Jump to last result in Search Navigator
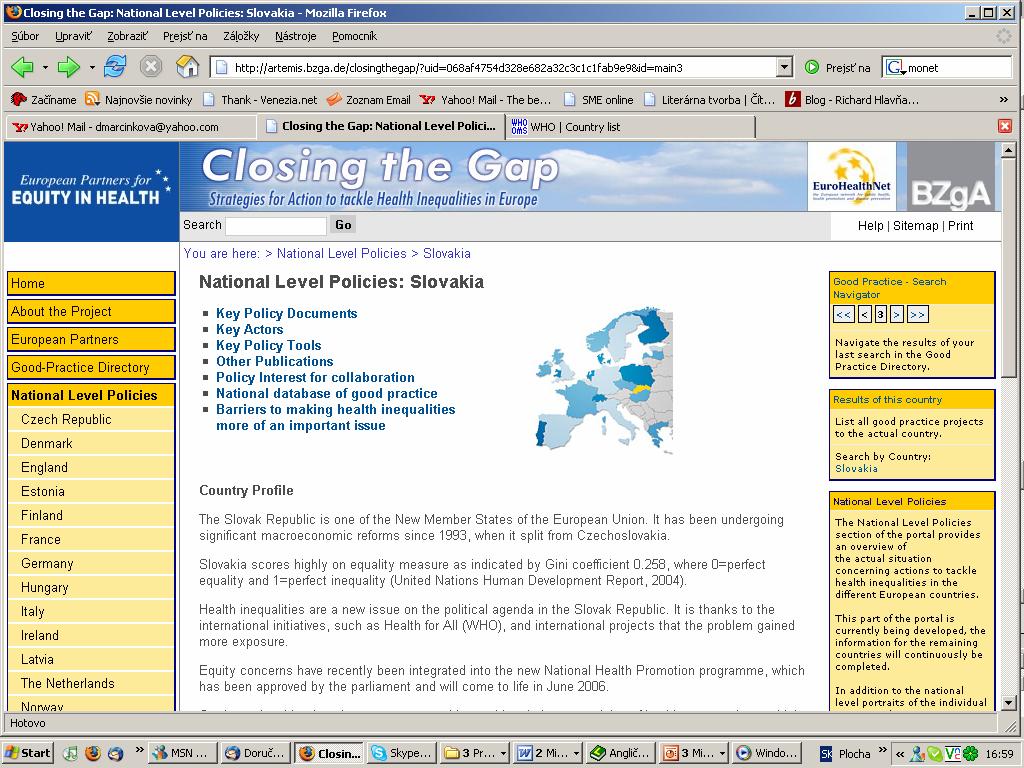This screenshot has width=1024, height=768. coord(918,315)
